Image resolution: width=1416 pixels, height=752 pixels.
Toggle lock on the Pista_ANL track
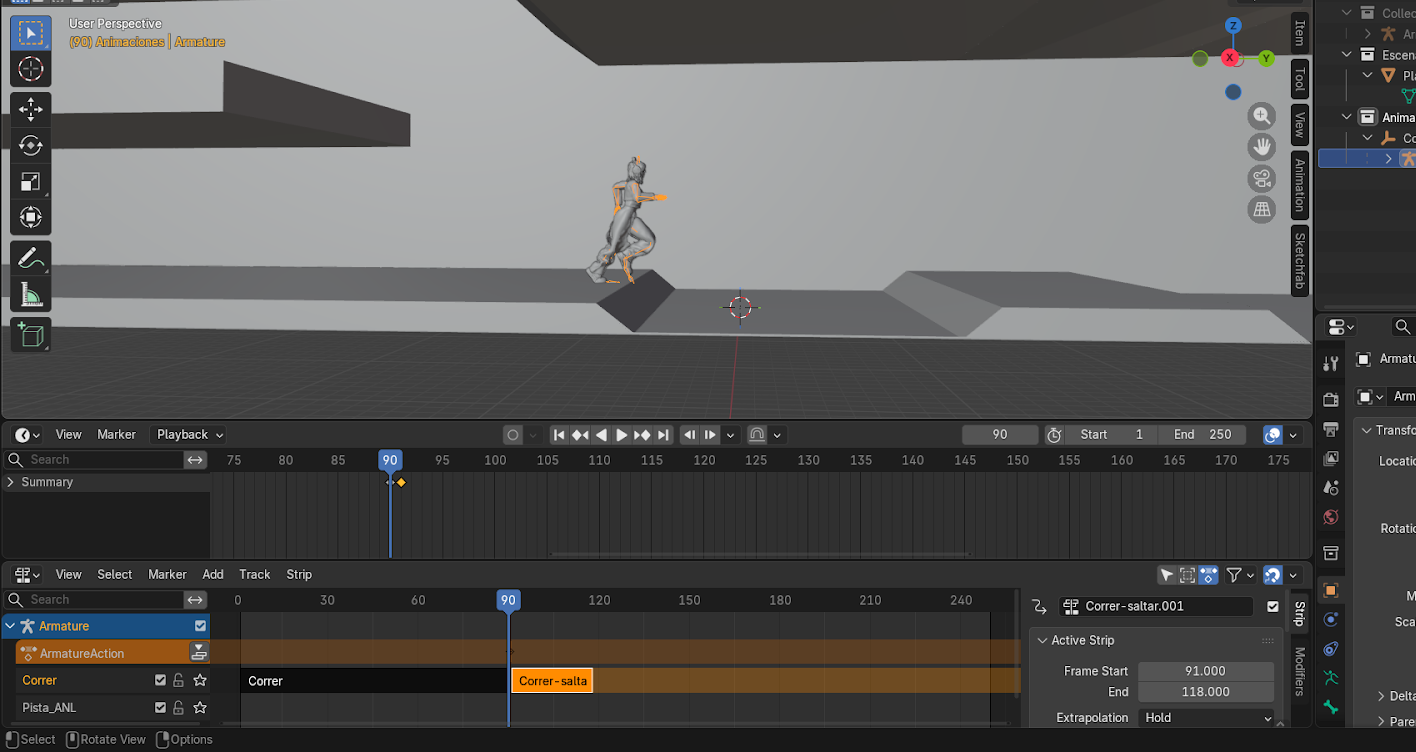click(x=178, y=708)
